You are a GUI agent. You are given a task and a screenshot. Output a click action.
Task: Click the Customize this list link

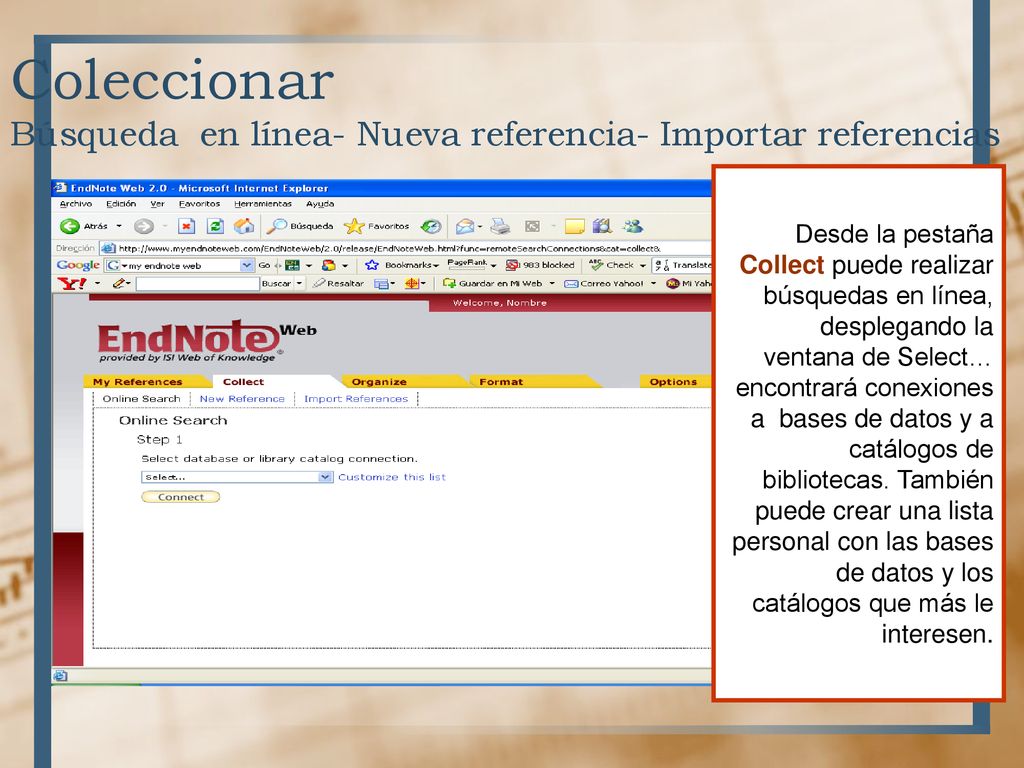point(392,477)
